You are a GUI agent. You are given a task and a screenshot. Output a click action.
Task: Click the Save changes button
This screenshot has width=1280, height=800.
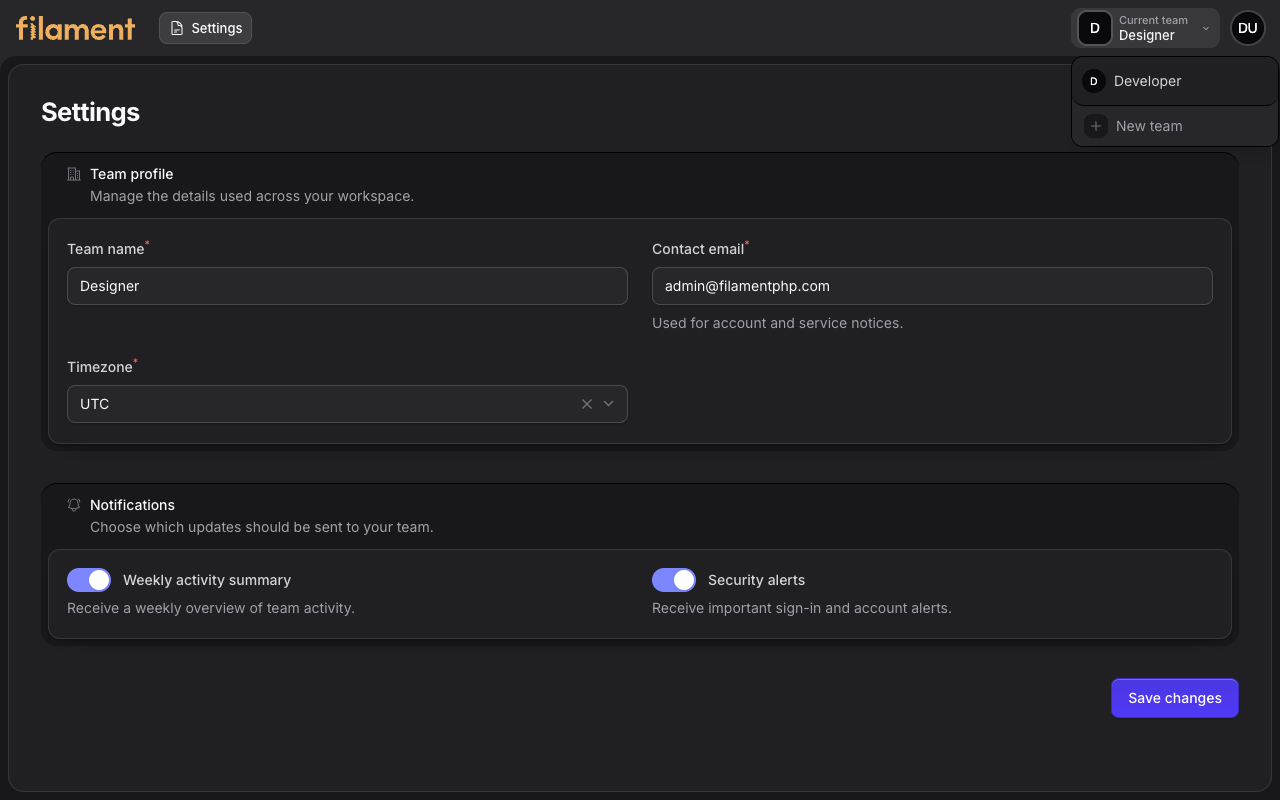click(x=1175, y=698)
